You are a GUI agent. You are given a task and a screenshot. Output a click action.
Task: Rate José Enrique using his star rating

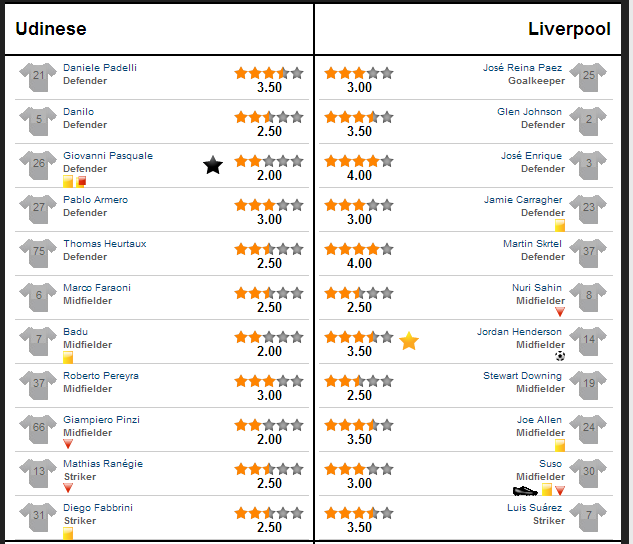[x=358, y=161]
